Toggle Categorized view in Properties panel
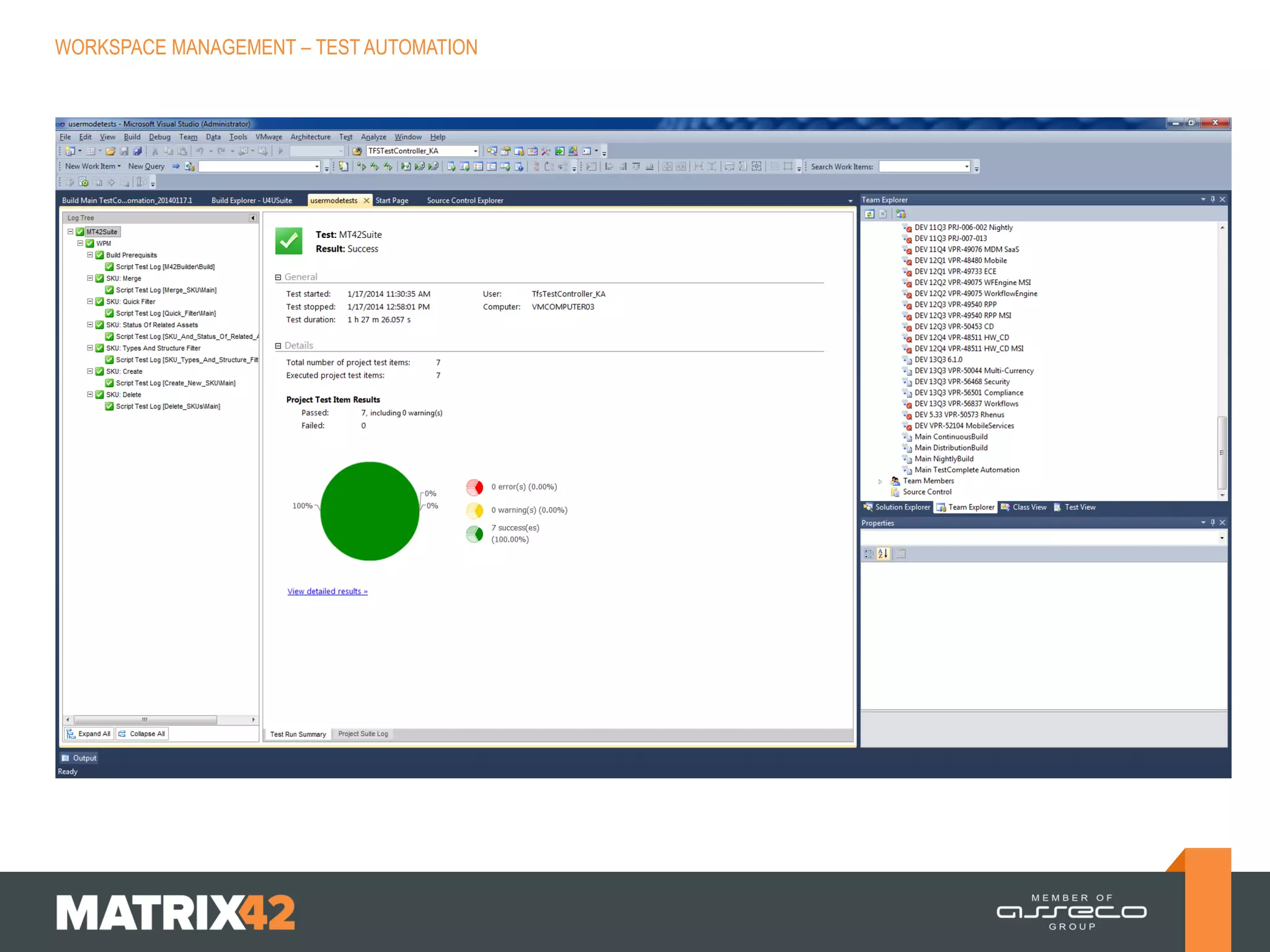 [869, 554]
